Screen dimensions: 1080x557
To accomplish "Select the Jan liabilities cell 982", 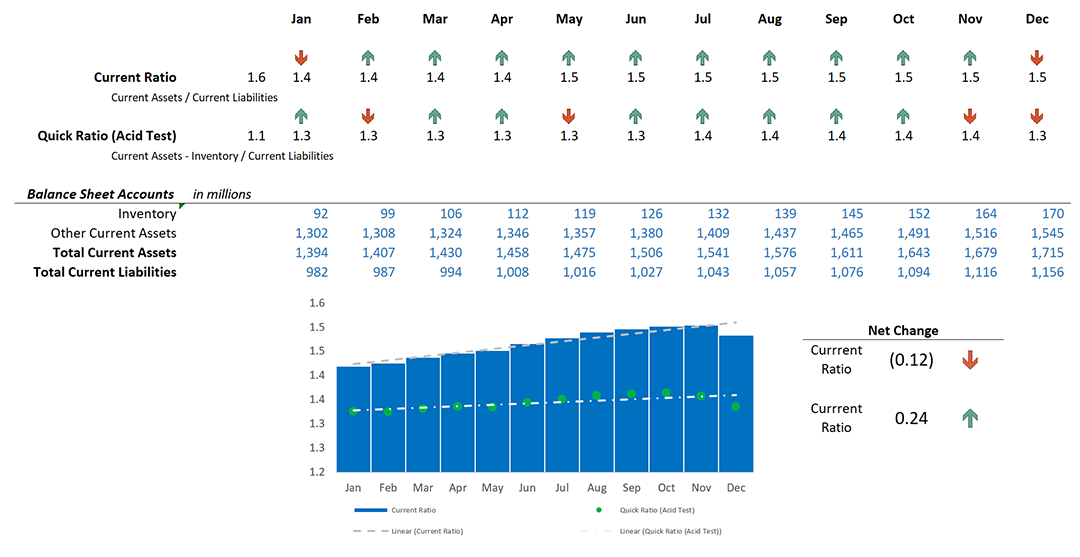I will 317,272.
